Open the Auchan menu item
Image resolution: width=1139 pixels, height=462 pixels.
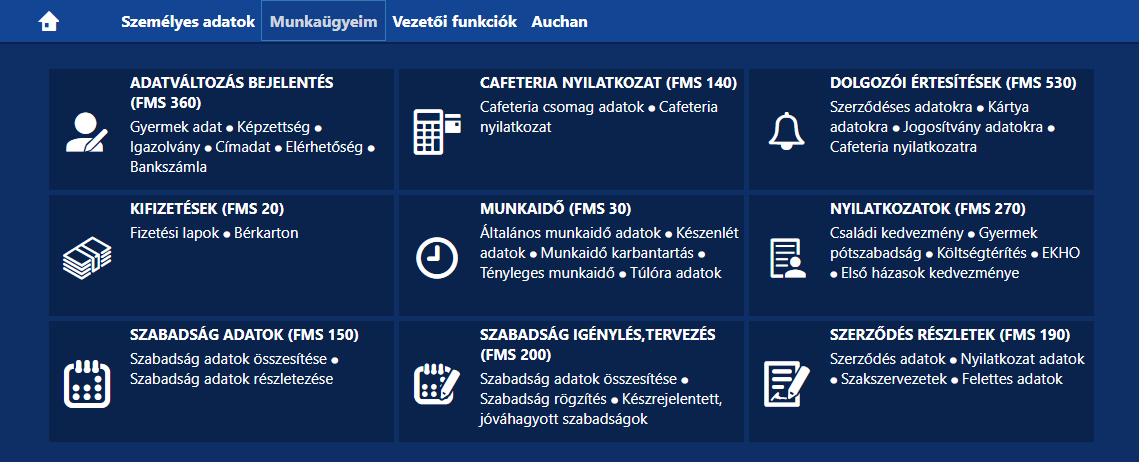559,21
